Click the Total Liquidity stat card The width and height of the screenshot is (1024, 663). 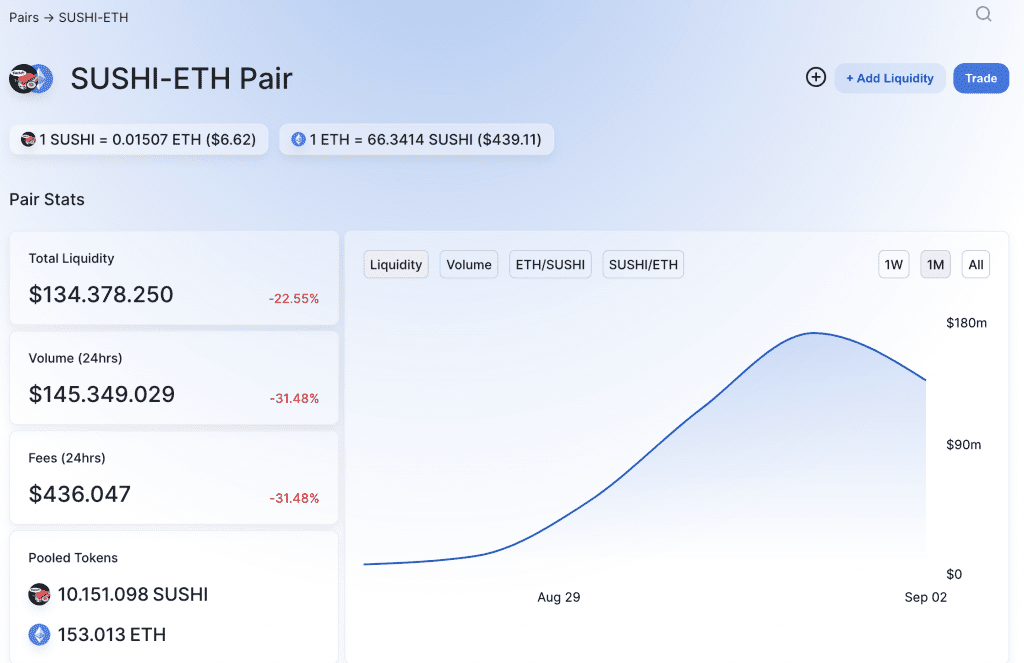pos(174,278)
